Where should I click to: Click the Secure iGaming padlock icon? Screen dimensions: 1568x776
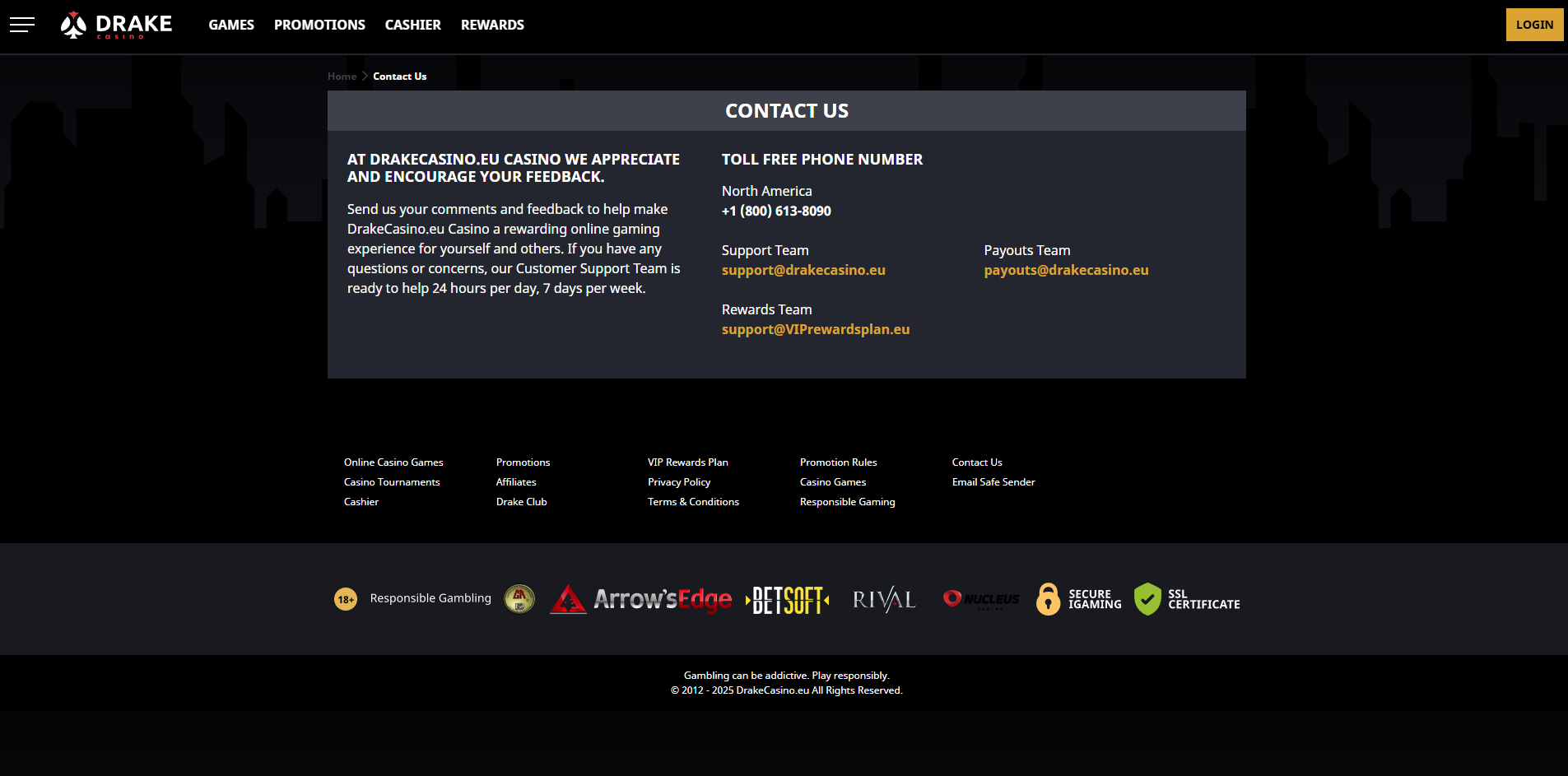(x=1048, y=599)
